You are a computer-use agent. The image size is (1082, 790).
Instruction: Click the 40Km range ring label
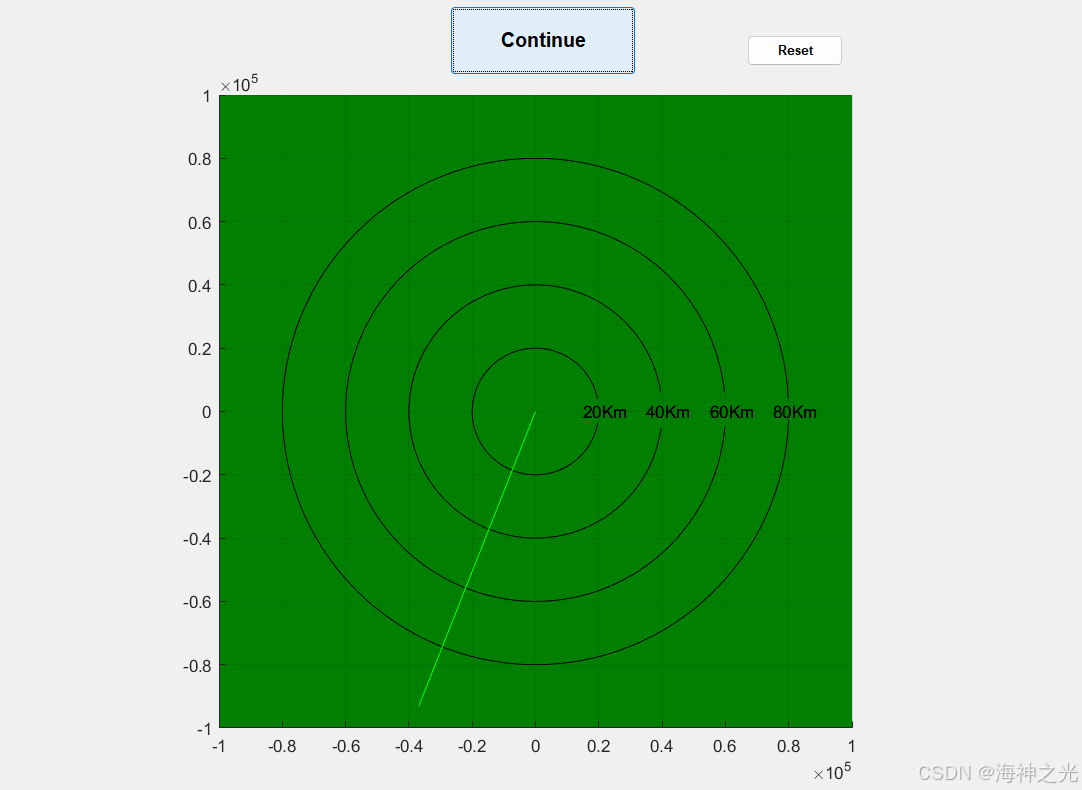click(667, 413)
